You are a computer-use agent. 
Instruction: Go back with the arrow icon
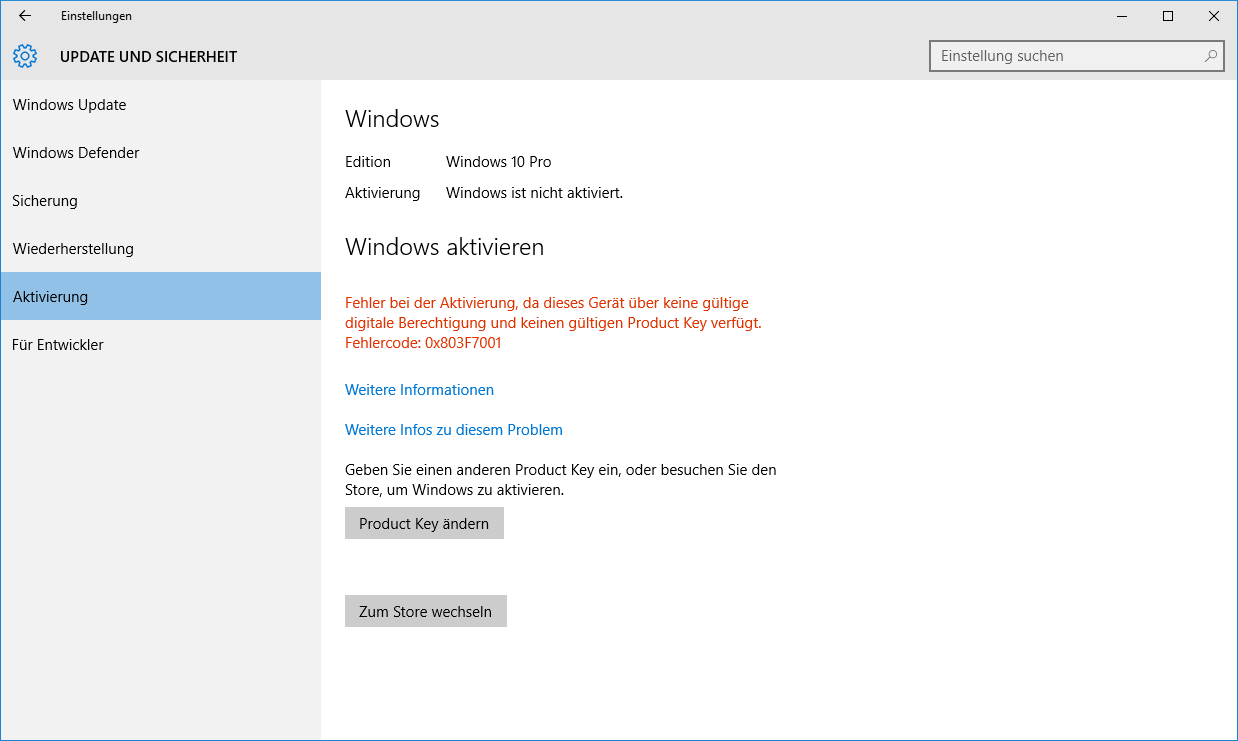coord(25,16)
